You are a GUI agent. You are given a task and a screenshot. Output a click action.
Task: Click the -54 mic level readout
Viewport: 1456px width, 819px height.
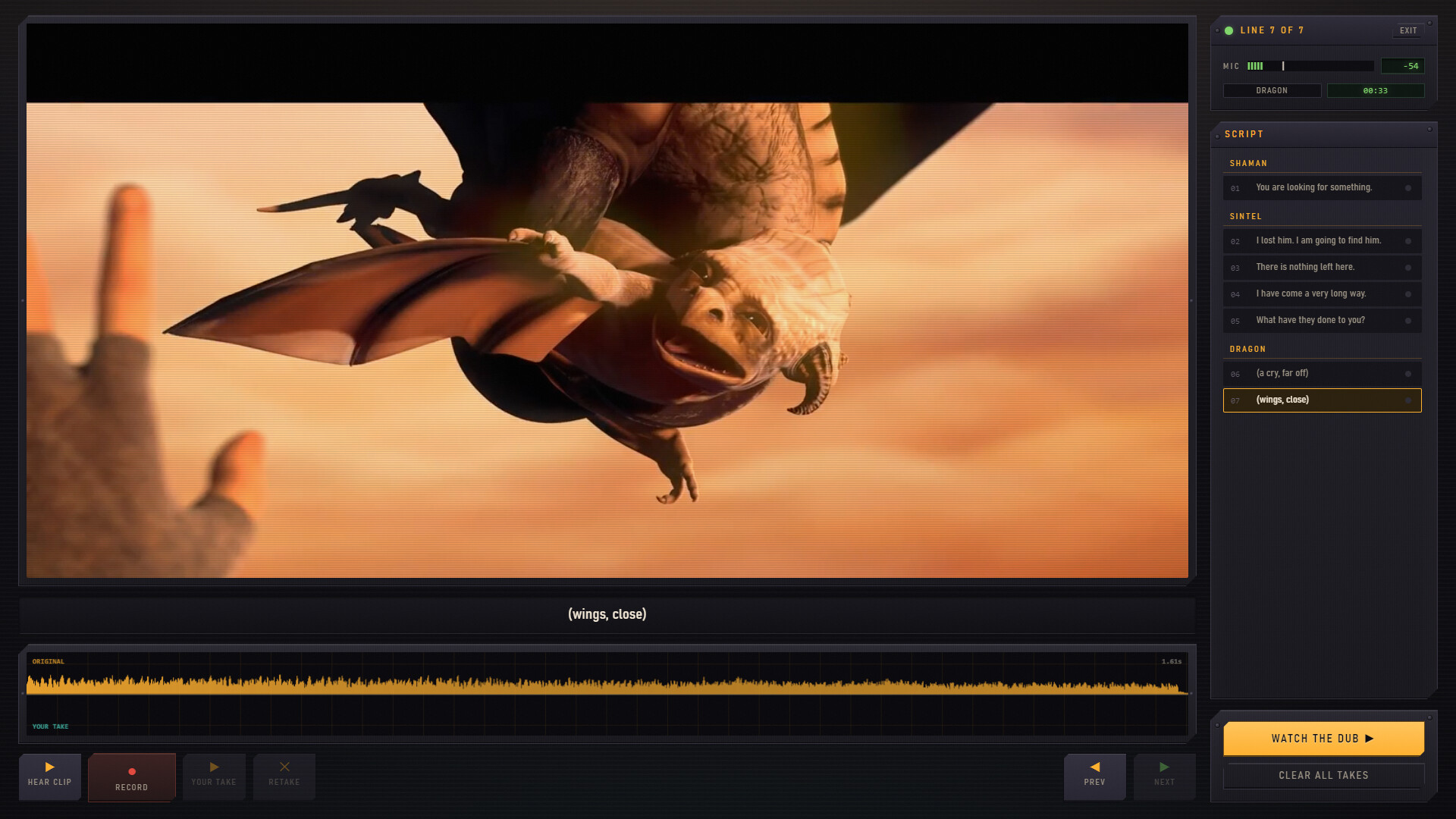pyautogui.click(x=1402, y=66)
